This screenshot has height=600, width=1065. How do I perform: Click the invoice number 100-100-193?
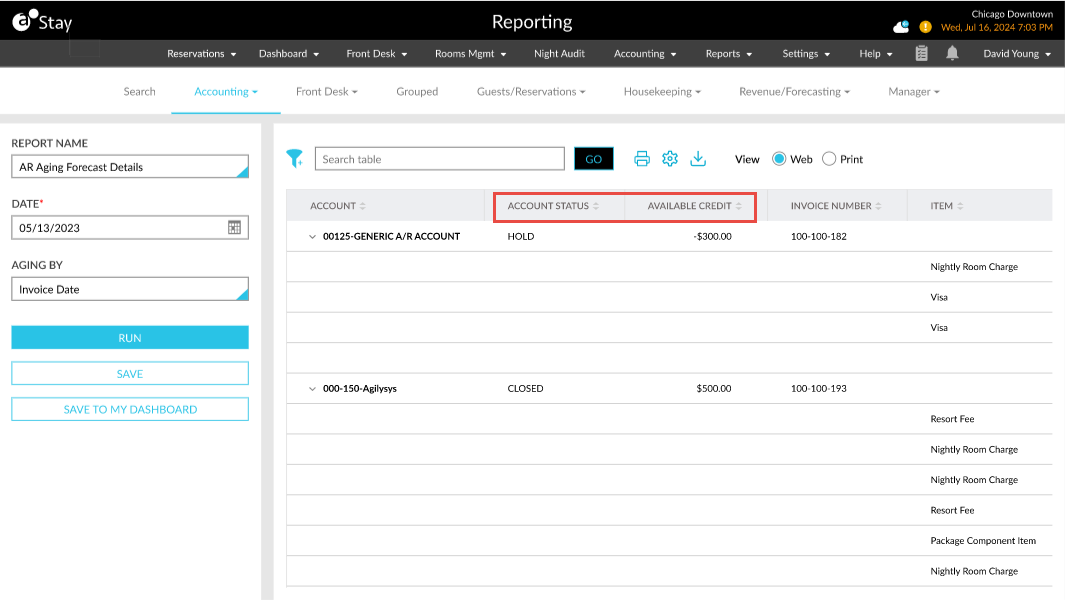pos(818,389)
